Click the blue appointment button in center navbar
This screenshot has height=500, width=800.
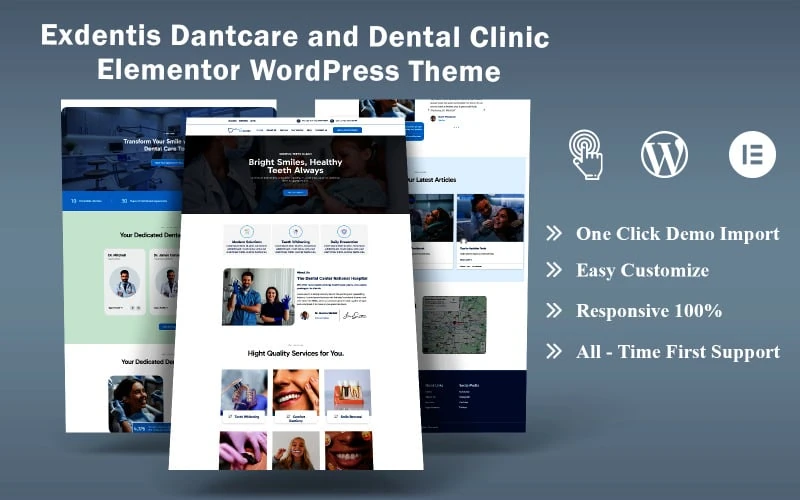click(x=348, y=130)
